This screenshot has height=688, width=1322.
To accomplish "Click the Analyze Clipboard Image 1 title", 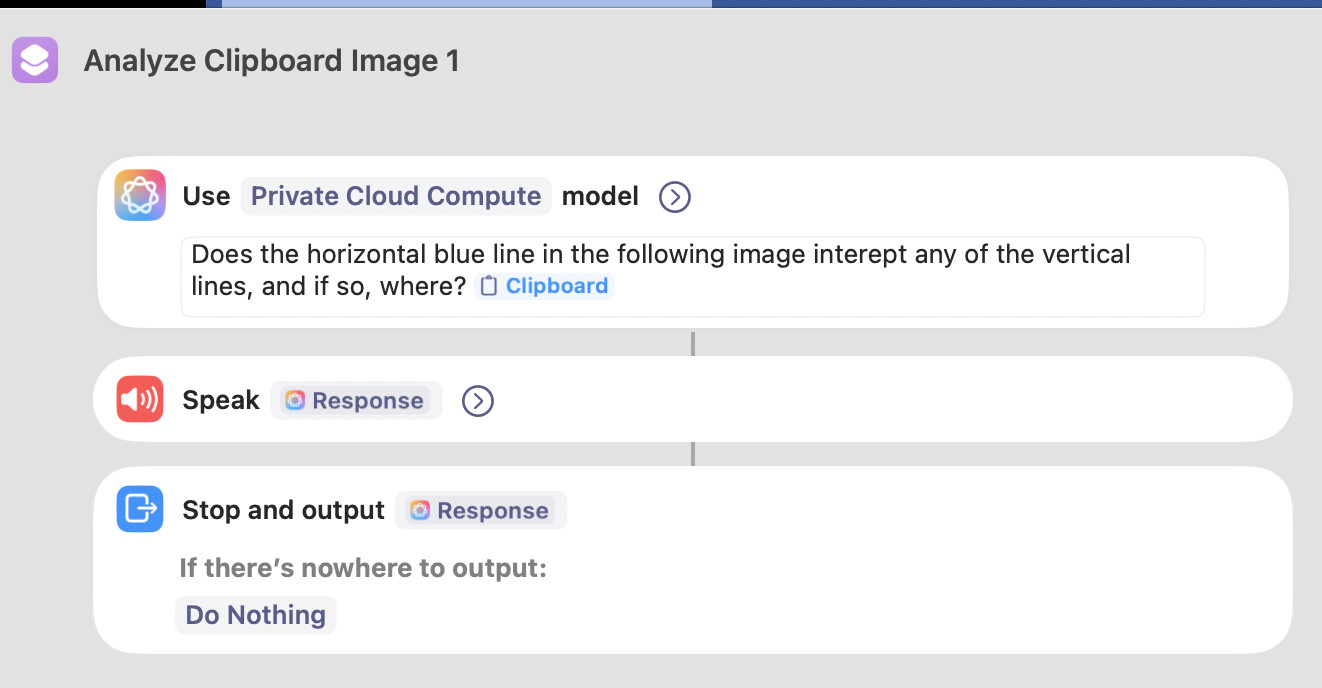I will pos(272,61).
